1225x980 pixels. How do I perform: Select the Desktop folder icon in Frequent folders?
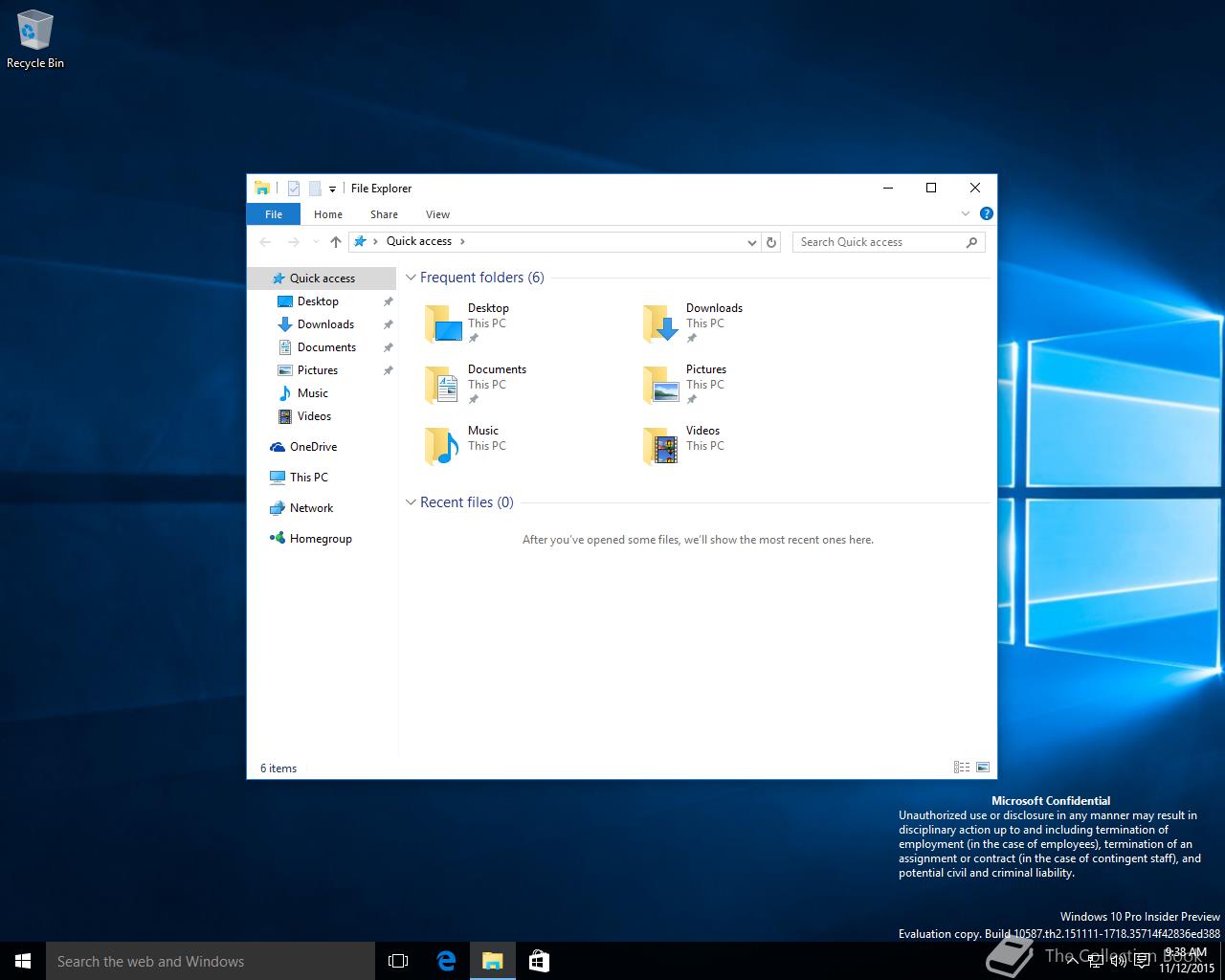point(443,323)
